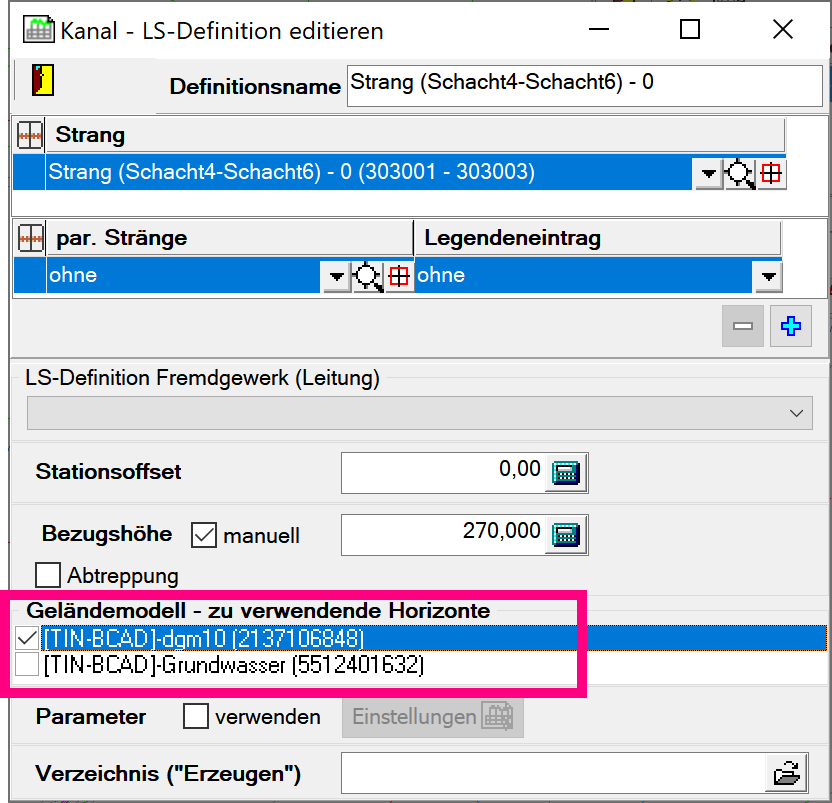Open the Strang selection dropdown
Screen dimensions: 832x803
[x=708, y=175]
